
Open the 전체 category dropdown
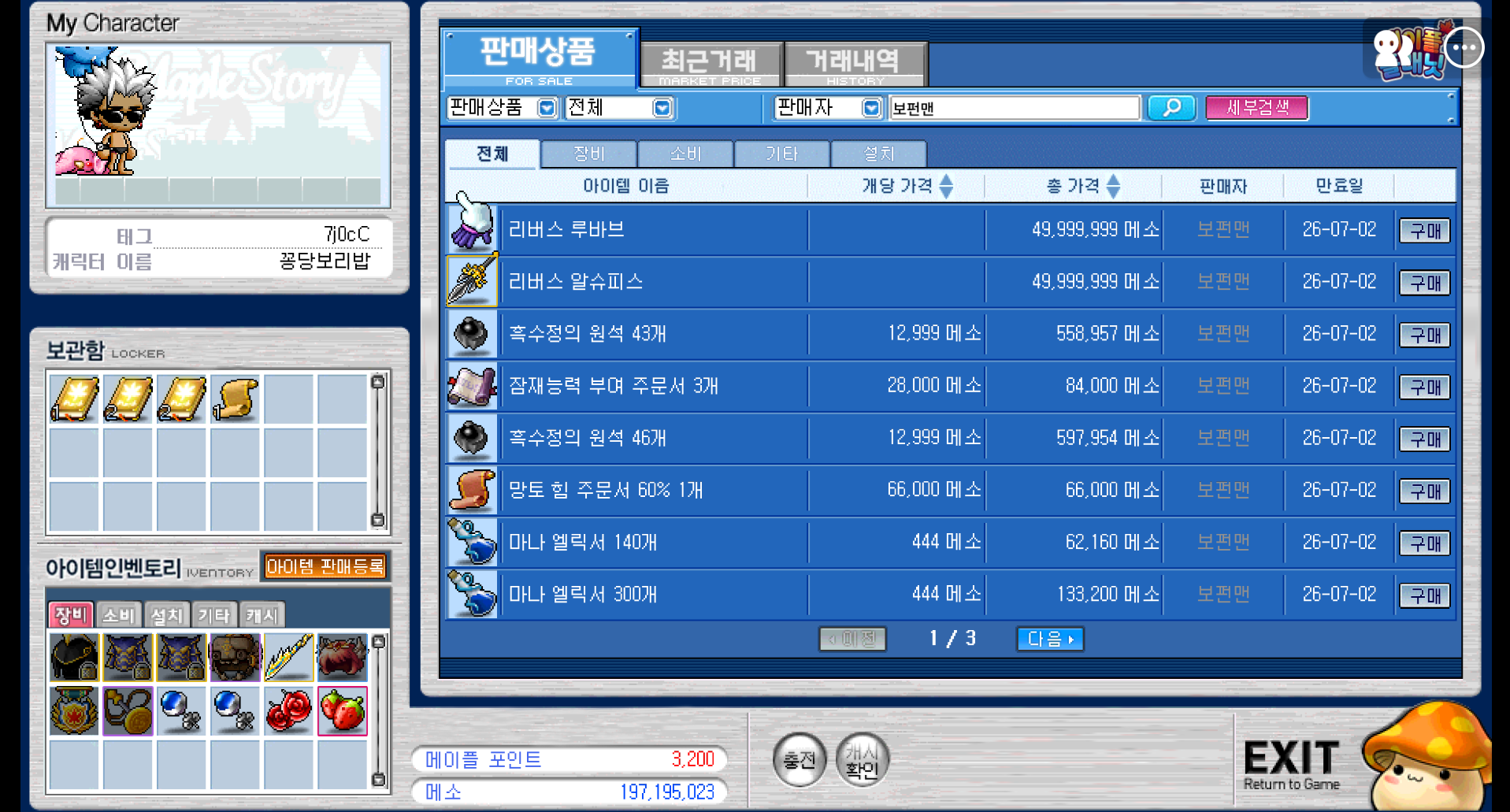[x=662, y=108]
